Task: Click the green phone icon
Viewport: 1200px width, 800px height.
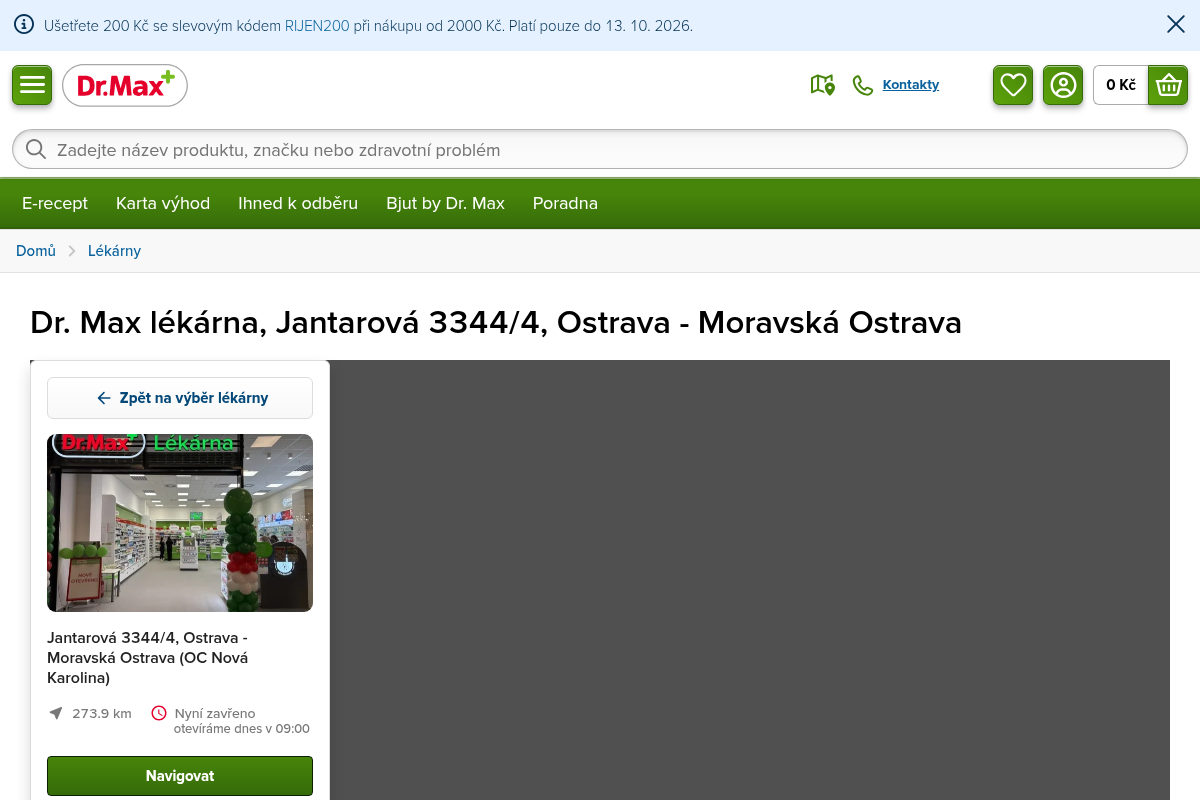Action: pyautogui.click(x=862, y=85)
